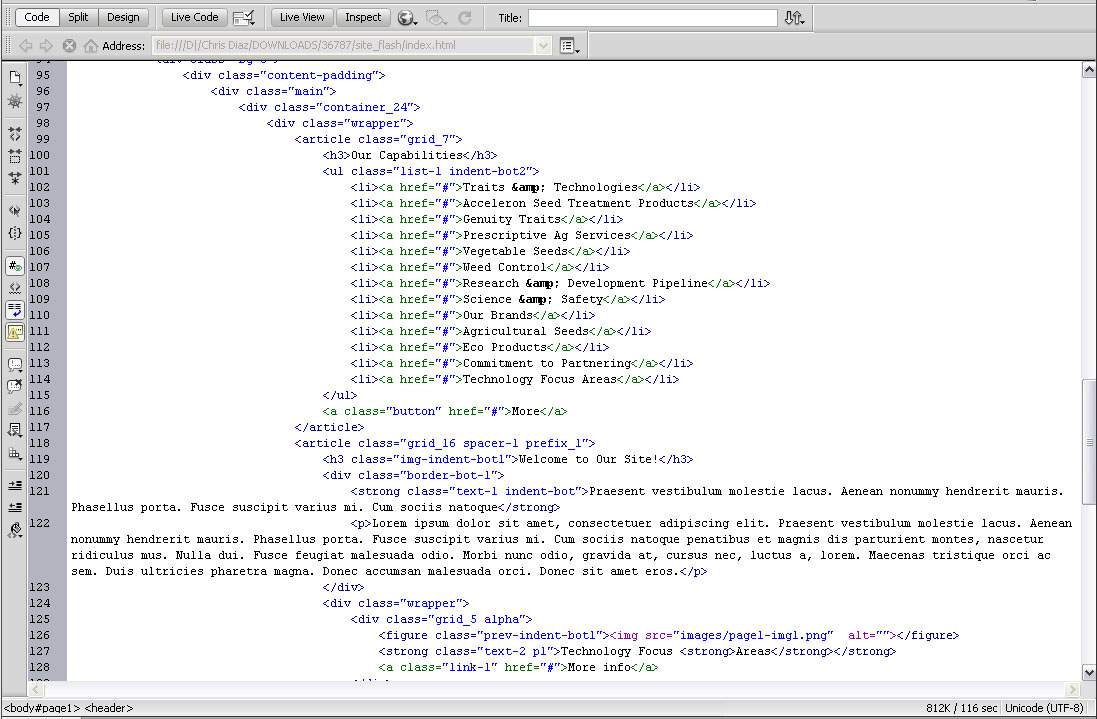Open the Apply Comment dropdown
Viewport: 1097px width, 719px height.
tap(14, 365)
